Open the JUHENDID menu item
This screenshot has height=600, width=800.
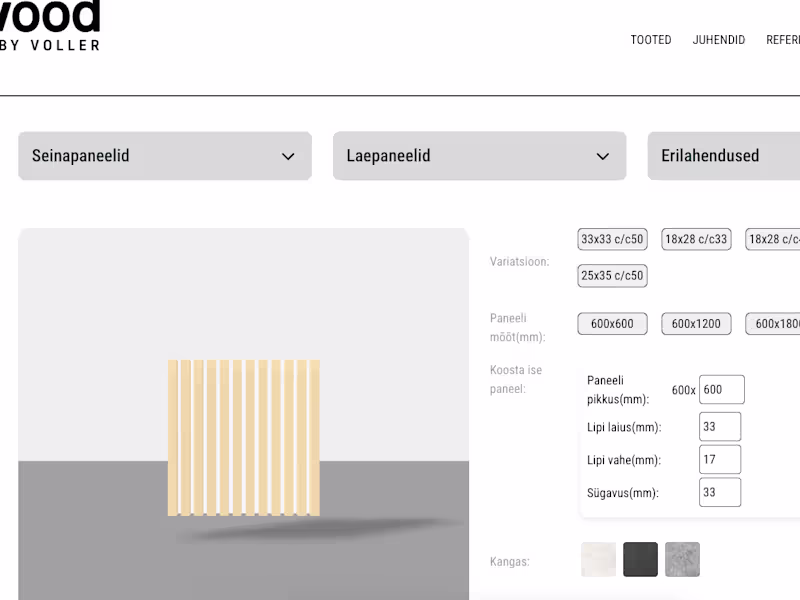click(718, 40)
